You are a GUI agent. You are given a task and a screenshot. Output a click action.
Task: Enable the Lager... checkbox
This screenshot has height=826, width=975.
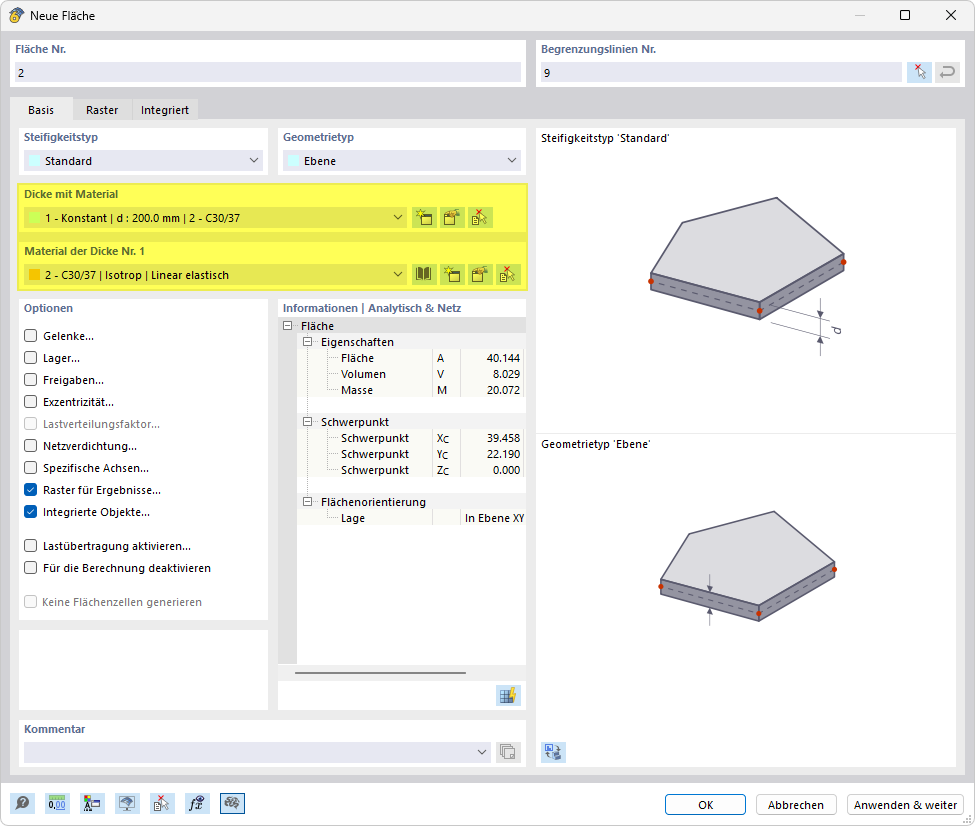[x=30, y=358]
